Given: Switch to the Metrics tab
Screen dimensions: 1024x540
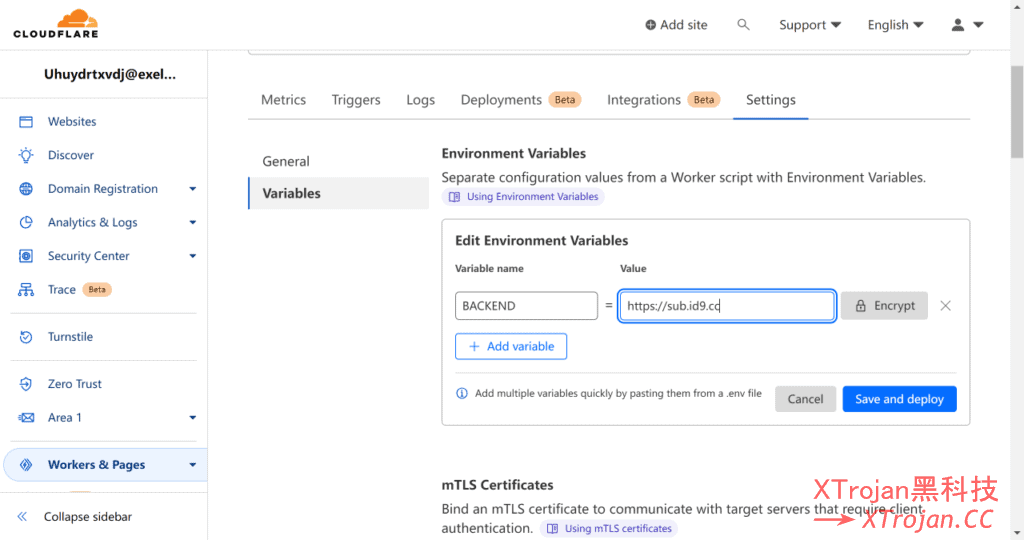Looking at the screenshot, I should [x=283, y=100].
